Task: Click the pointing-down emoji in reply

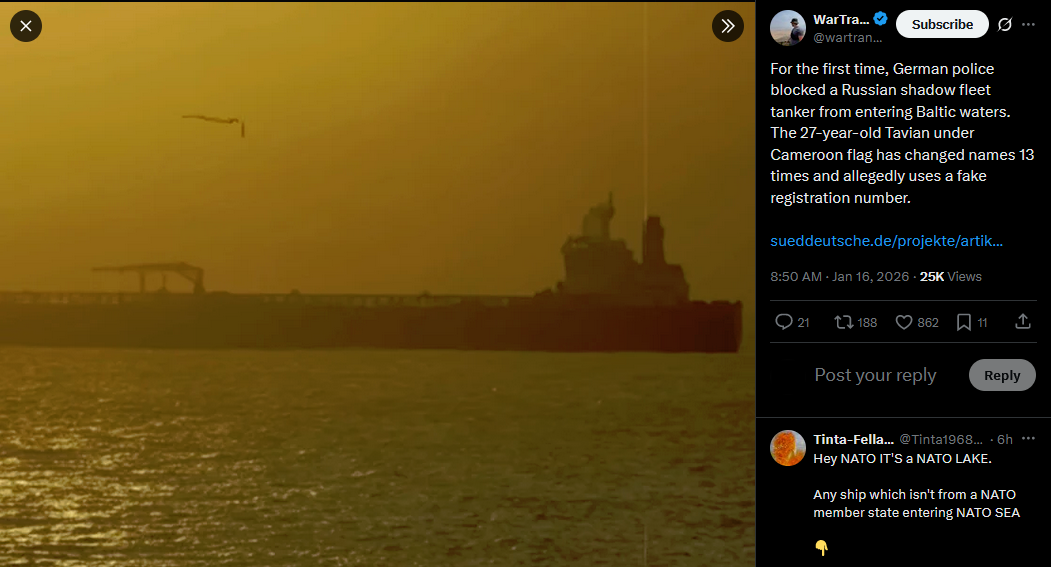Action: pos(821,548)
